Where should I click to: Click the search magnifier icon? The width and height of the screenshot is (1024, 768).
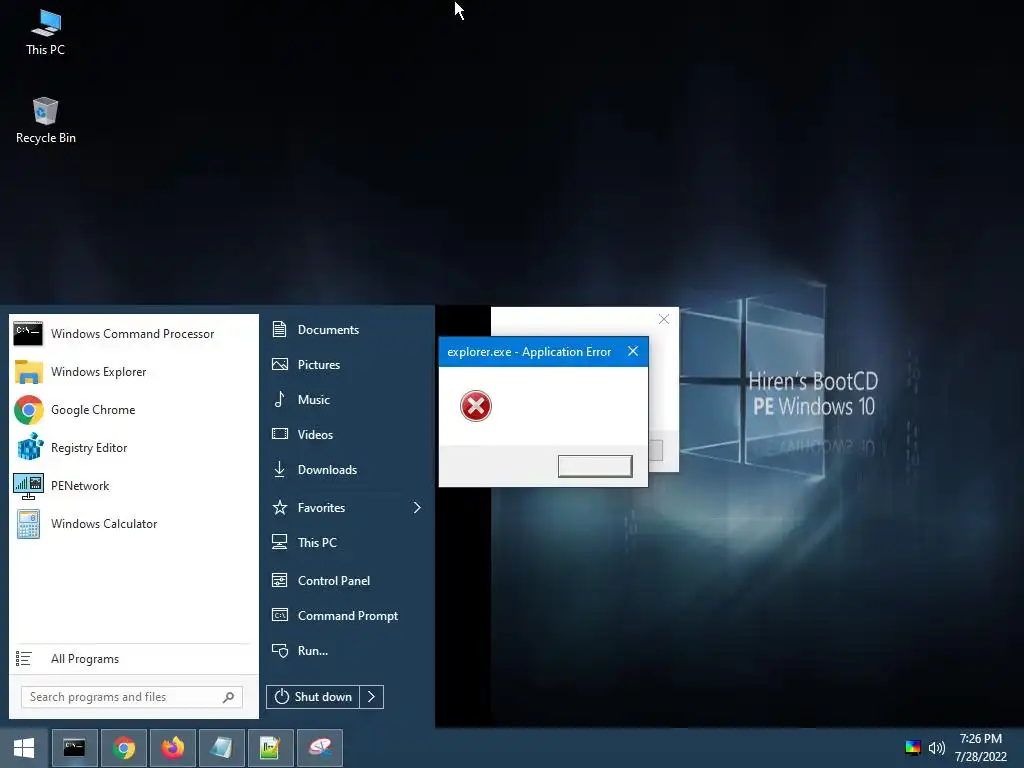(x=229, y=697)
